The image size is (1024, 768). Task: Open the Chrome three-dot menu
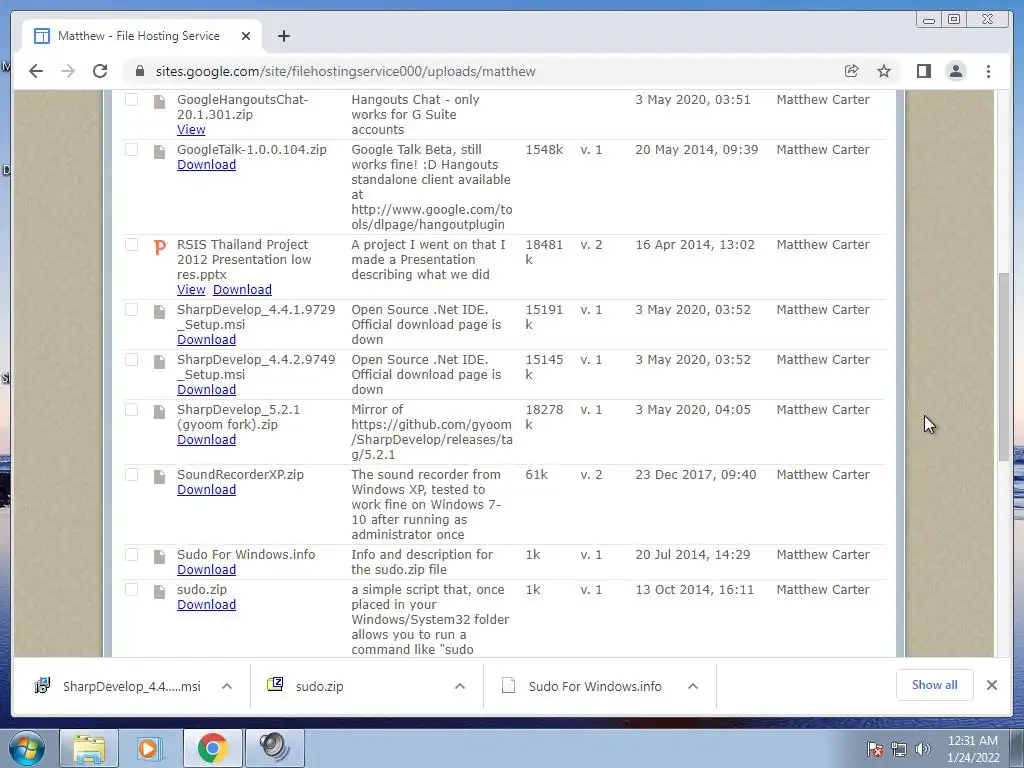988,71
